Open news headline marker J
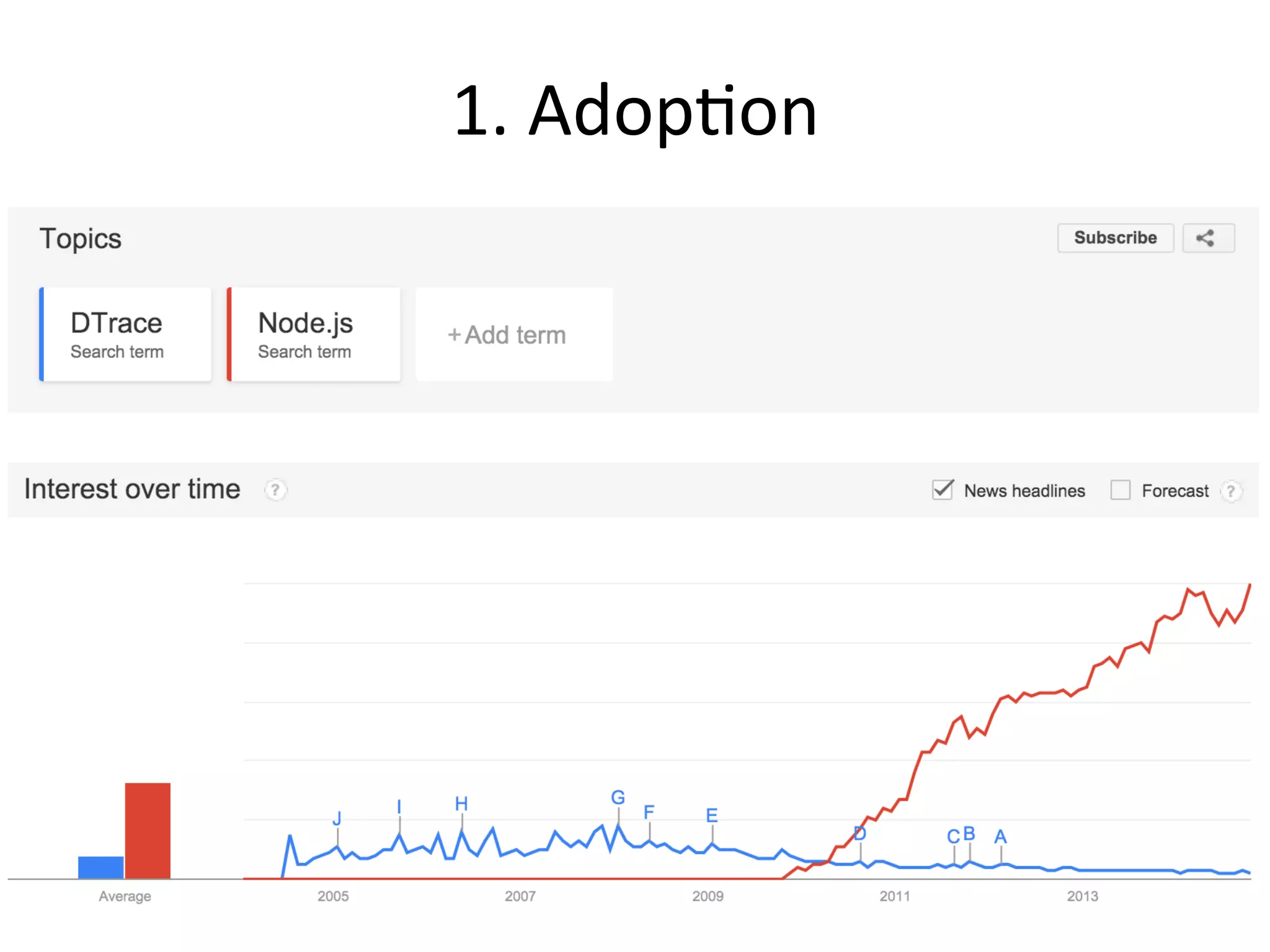Screen dimensions: 1270x952 pos(337,818)
